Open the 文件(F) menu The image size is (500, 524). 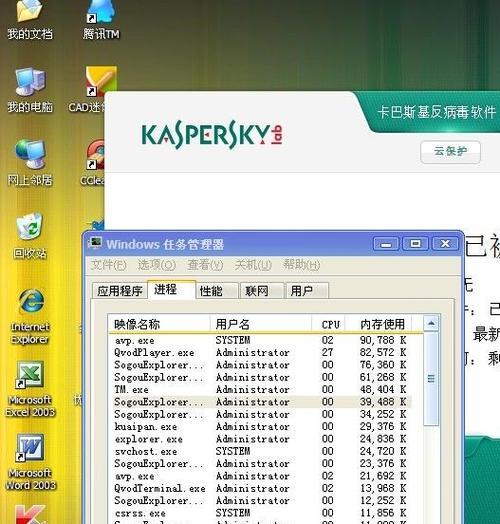coord(109,265)
